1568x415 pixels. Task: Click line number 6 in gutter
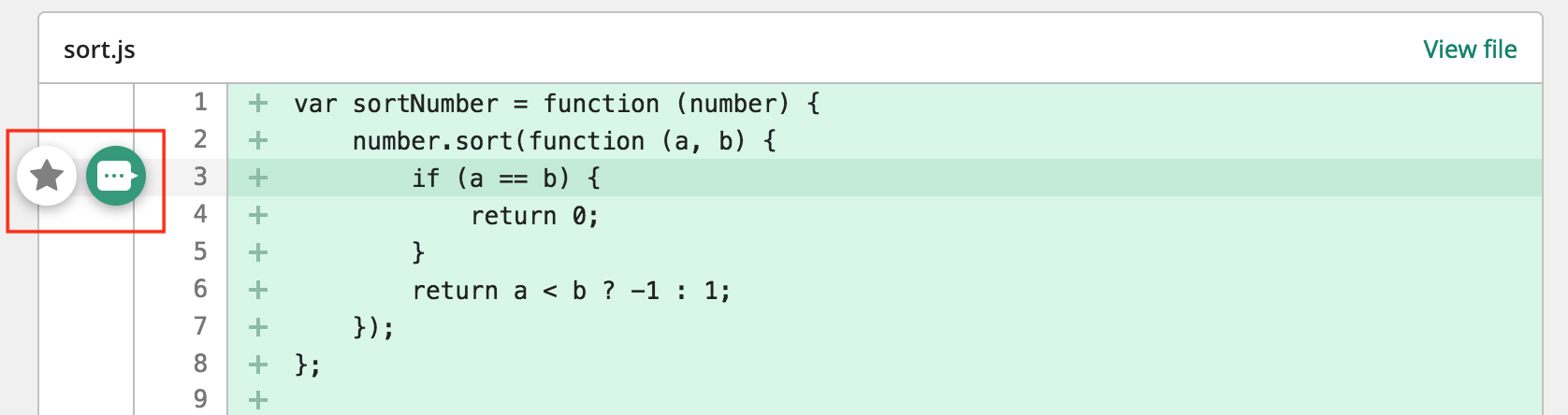[x=200, y=289]
